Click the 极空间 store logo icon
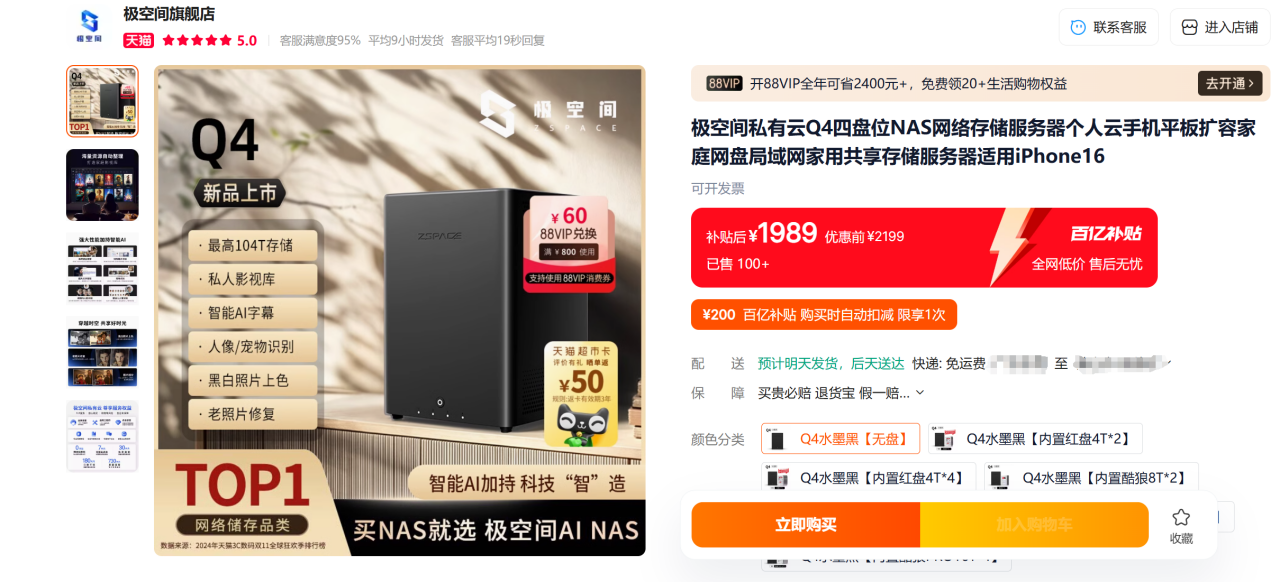 [x=89, y=27]
